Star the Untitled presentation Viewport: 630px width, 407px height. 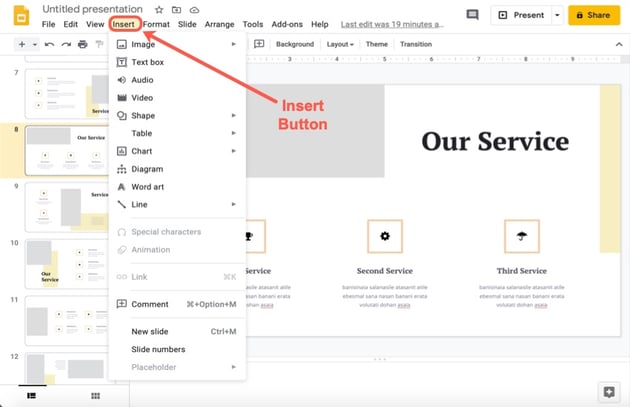pyautogui.click(x=159, y=9)
